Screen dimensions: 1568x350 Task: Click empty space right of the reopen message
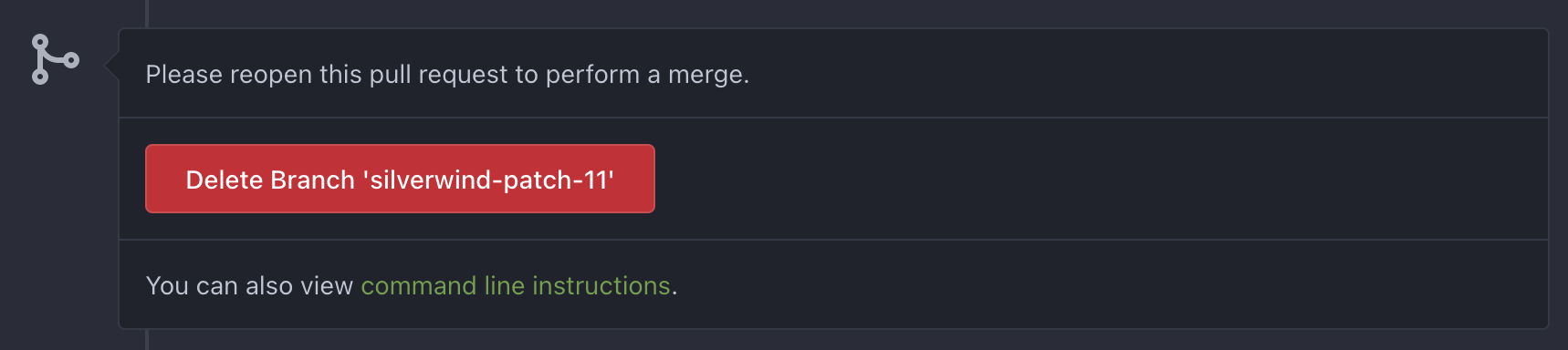tap(1141, 74)
